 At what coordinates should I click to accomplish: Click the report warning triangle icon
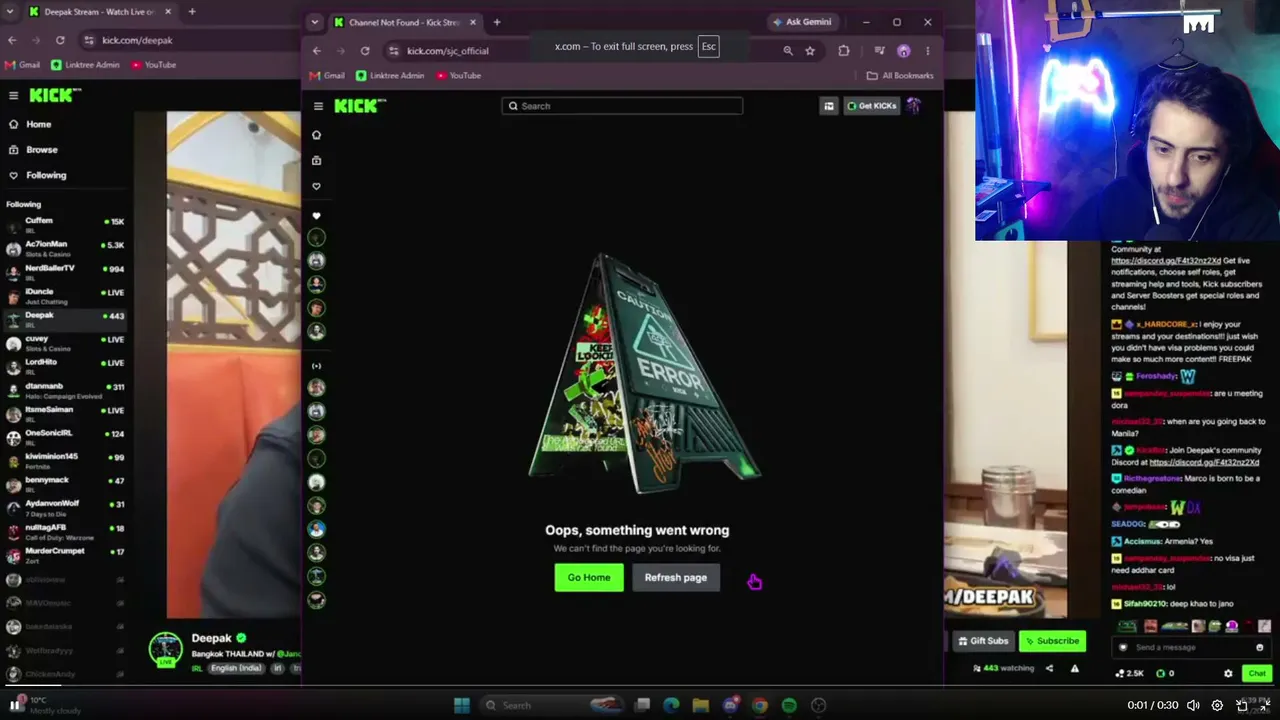tap(1075, 668)
